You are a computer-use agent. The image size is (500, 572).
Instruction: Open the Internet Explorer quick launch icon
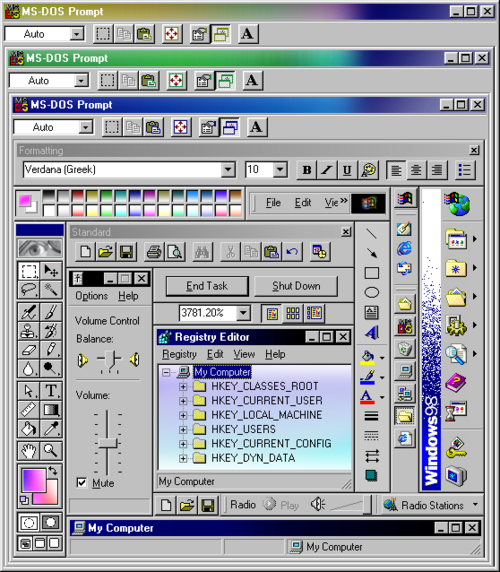point(404,248)
